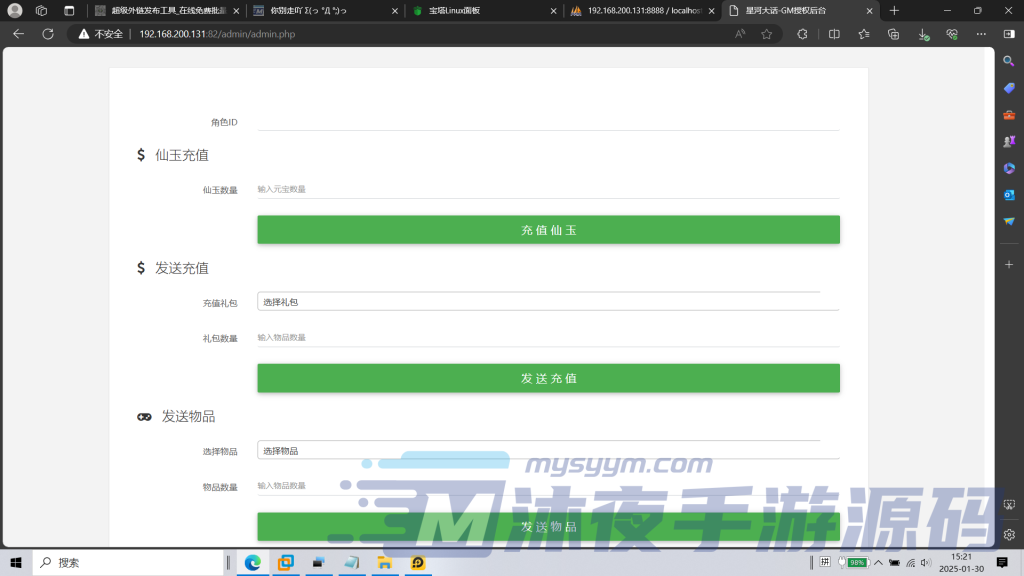Click the 角色ID input field
Viewport: 1024px width, 576px height.
tap(549, 122)
